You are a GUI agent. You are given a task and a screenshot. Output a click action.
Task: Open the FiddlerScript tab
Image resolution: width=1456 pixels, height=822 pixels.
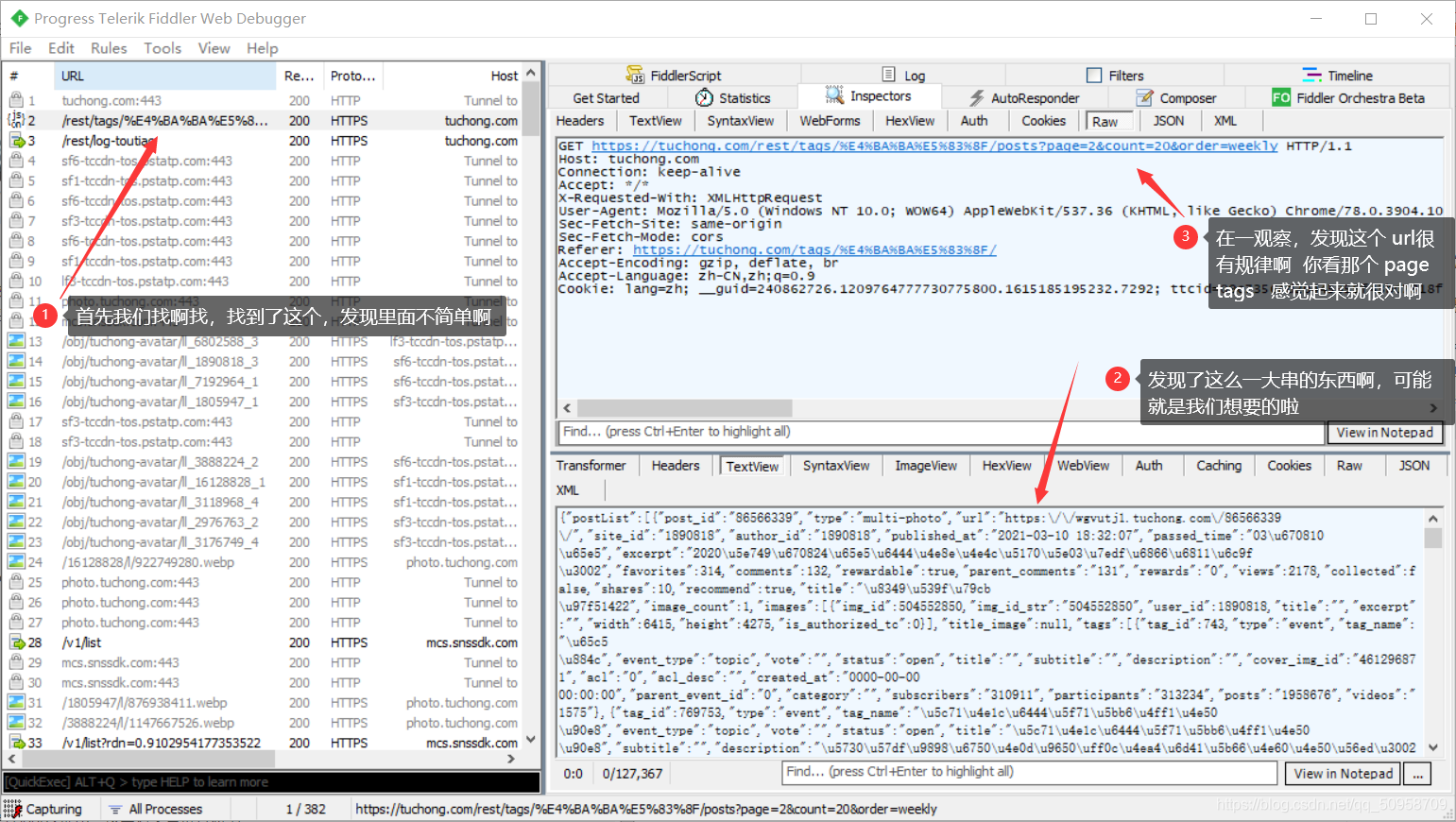[x=674, y=76]
